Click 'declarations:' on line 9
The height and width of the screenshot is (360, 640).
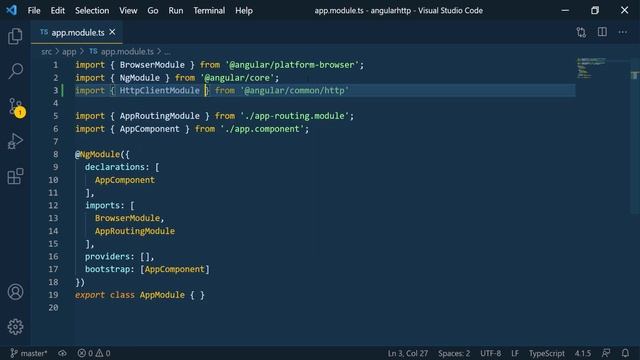click(x=117, y=167)
